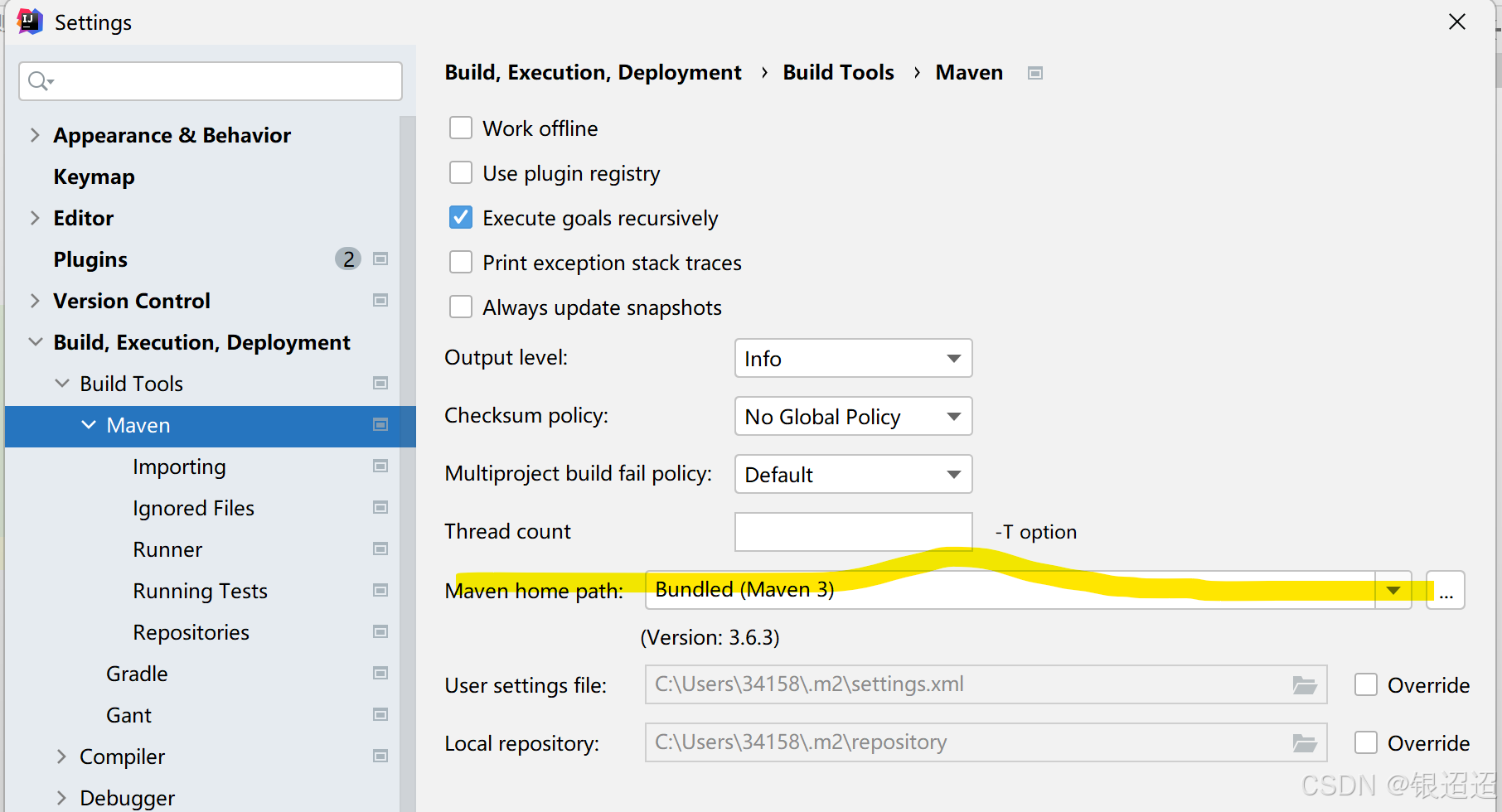Open the Output level dropdown
Viewport: 1502px width, 812px height.
(x=853, y=359)
